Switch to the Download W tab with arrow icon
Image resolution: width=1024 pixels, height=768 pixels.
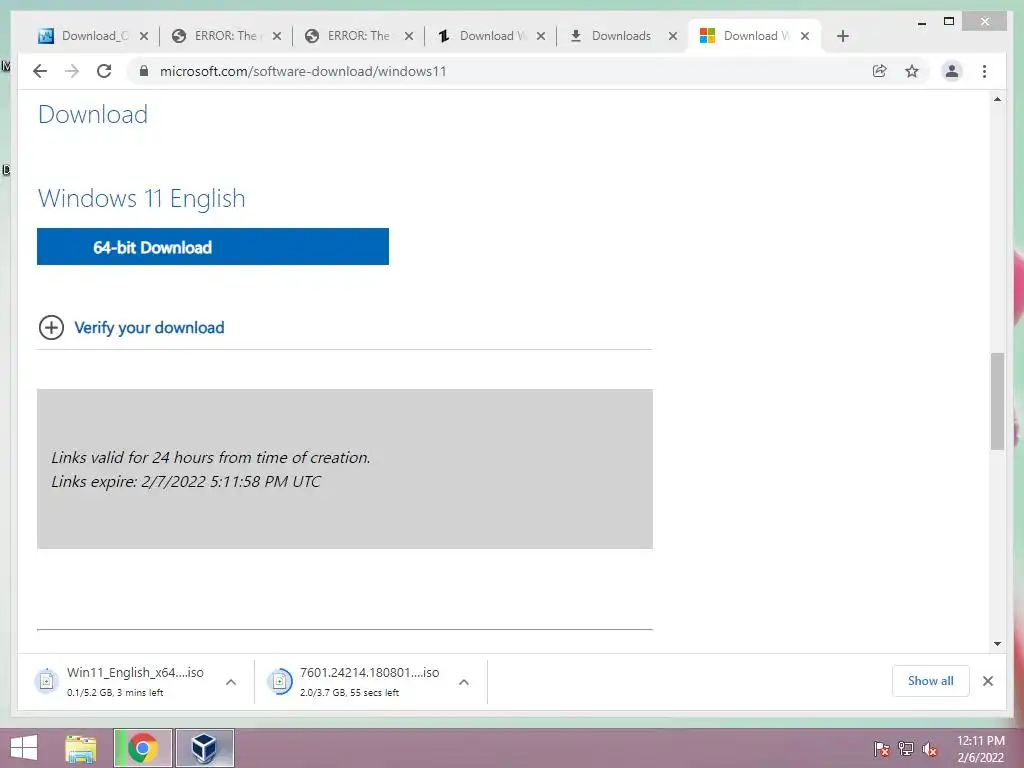(x=491, y=36)
